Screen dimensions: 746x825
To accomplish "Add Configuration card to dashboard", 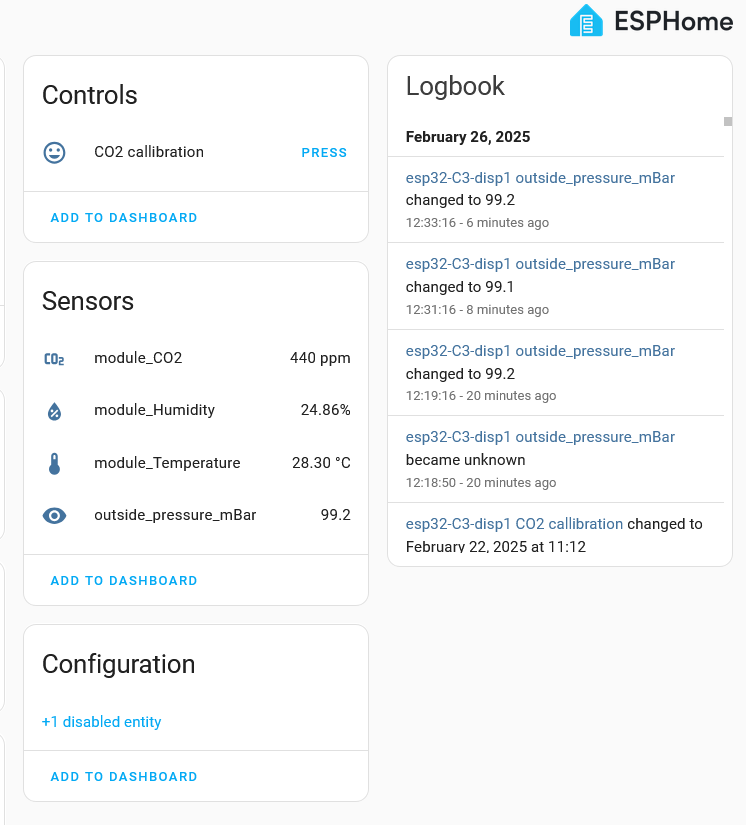I will click(124, 777).
